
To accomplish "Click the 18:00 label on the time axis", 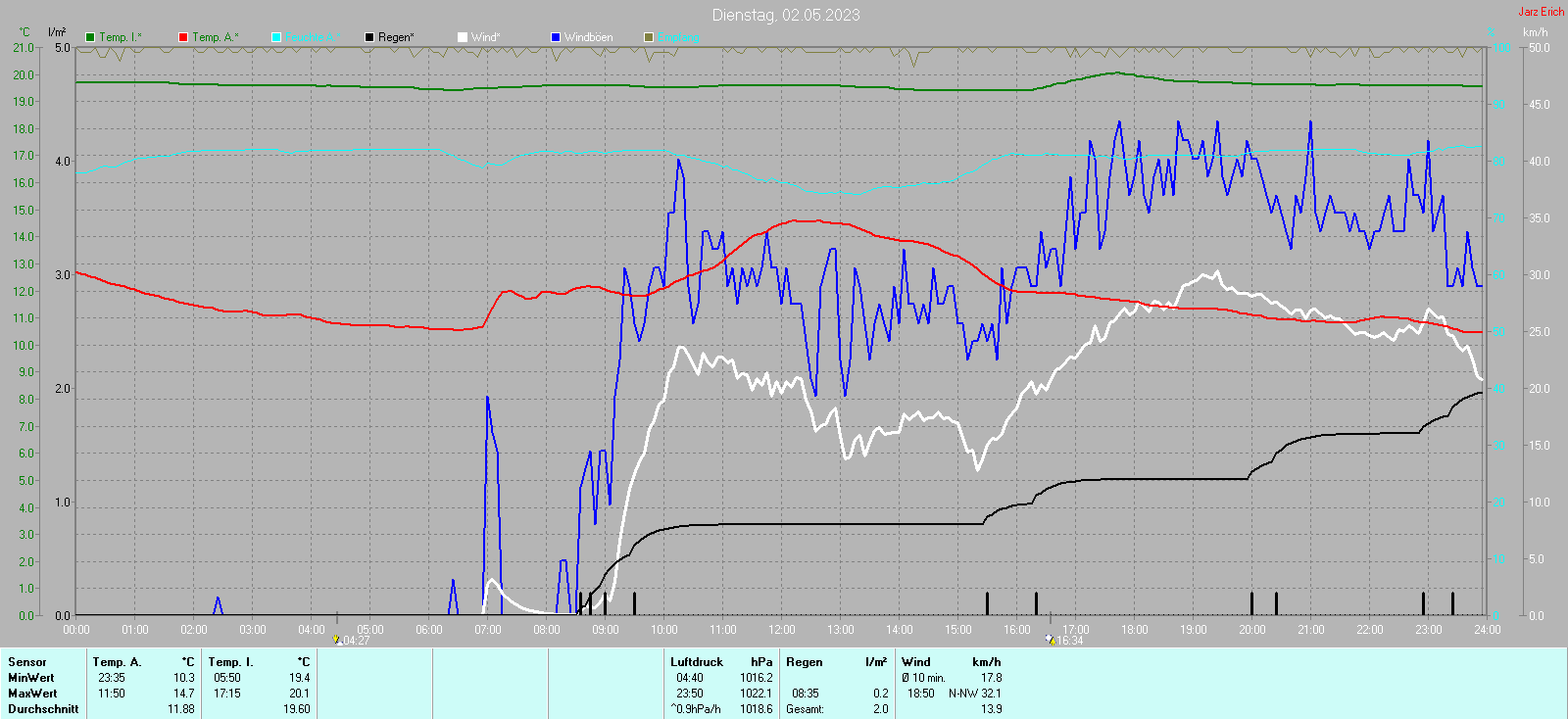I will coord(1135,630).
